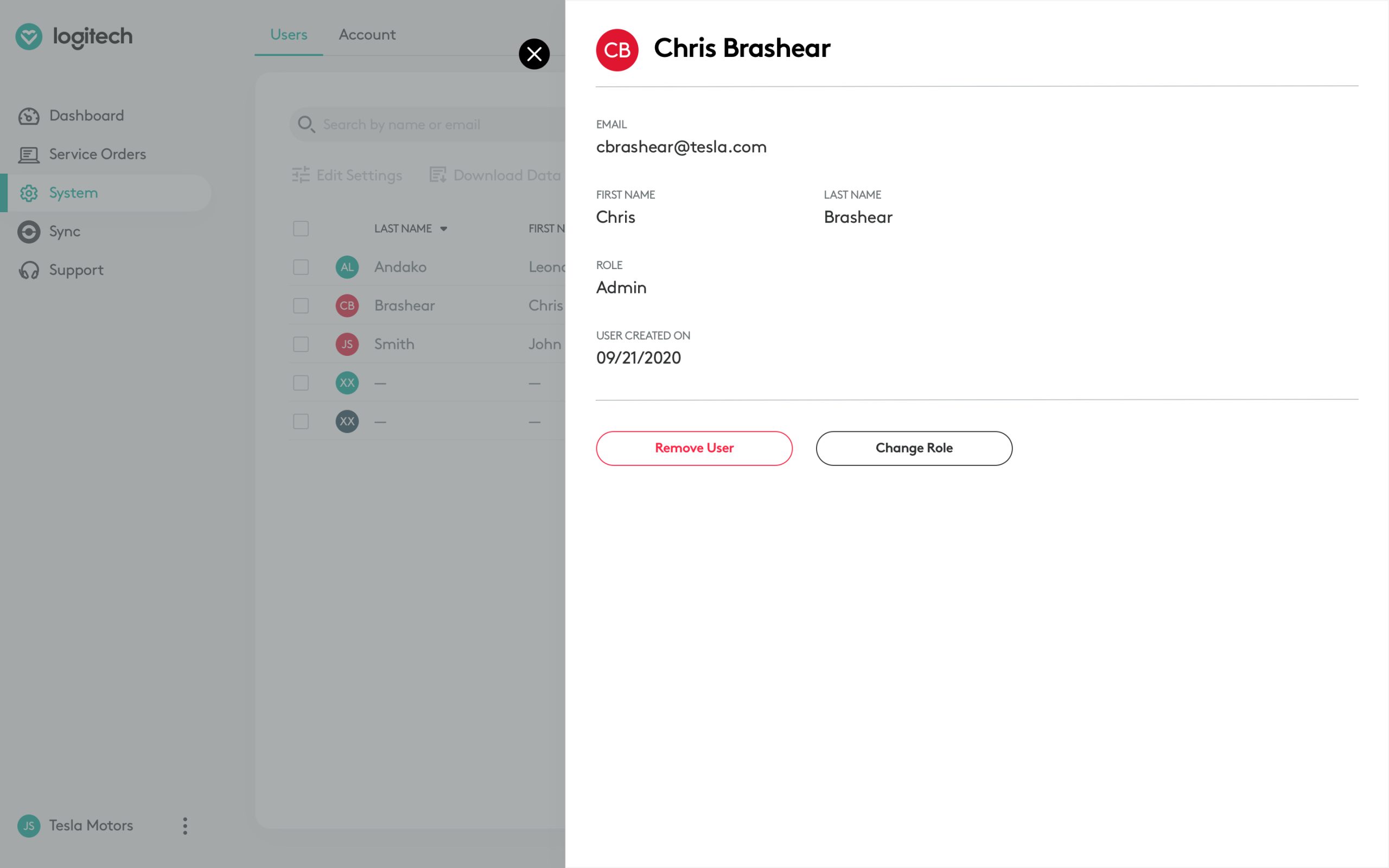Go to Sync in the sidebar
This screenshot has width=1389, height=868.
tap(64, 232)
